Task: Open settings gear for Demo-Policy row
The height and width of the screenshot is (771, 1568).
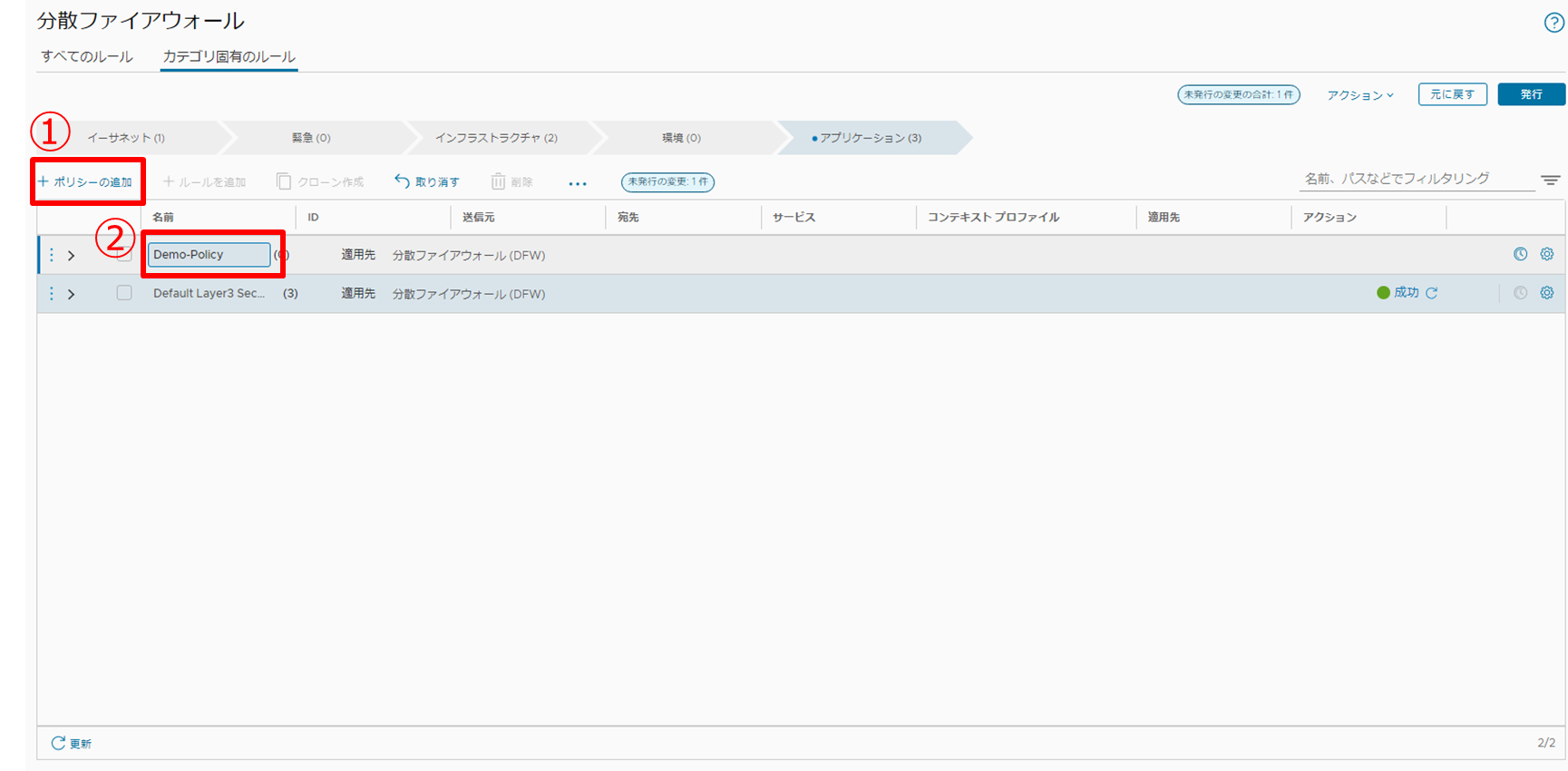Action: pyautogui.click(x=1546, y=255)
